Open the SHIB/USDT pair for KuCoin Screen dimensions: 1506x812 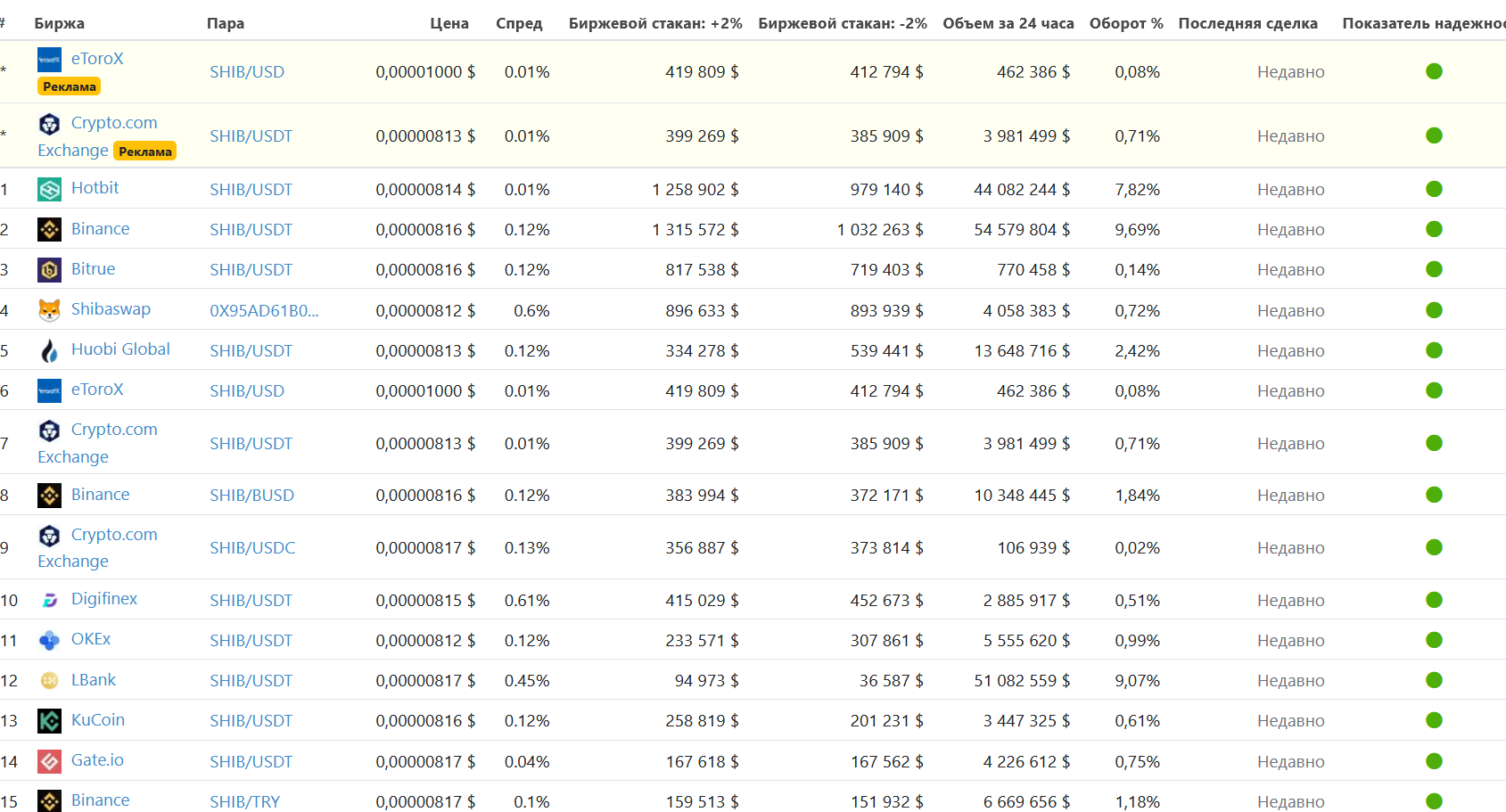click(x=251, y=721)
